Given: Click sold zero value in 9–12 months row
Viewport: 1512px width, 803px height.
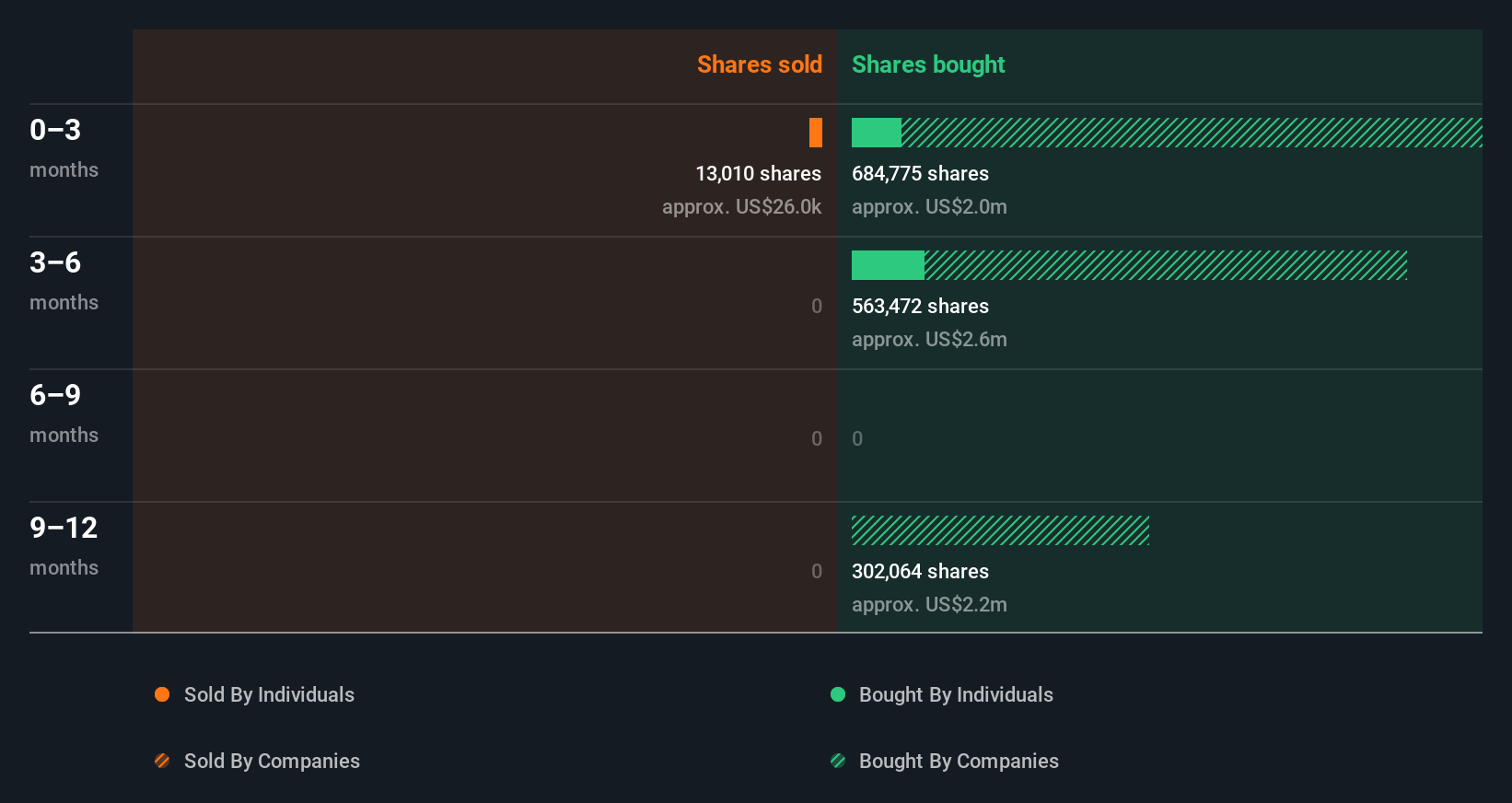Looking at the screenshot, I should point(817,572).
